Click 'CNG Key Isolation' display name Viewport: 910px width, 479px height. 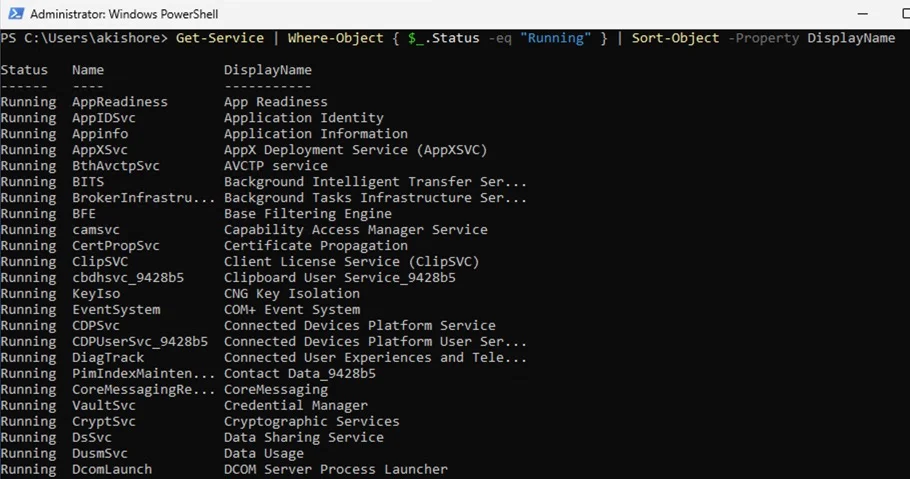[292, 294]
